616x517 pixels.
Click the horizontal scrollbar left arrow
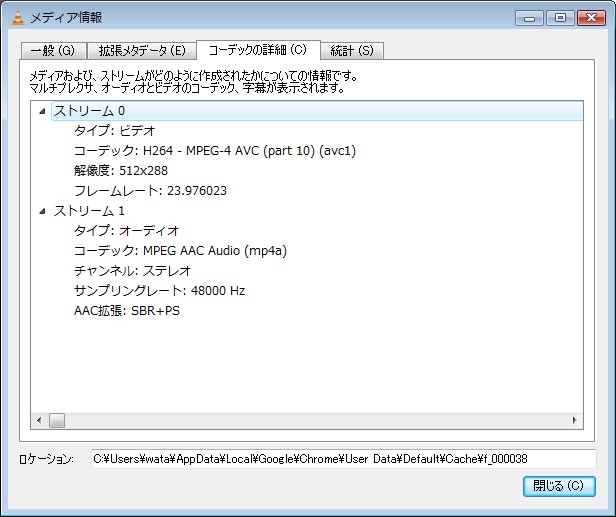(39, 420)
